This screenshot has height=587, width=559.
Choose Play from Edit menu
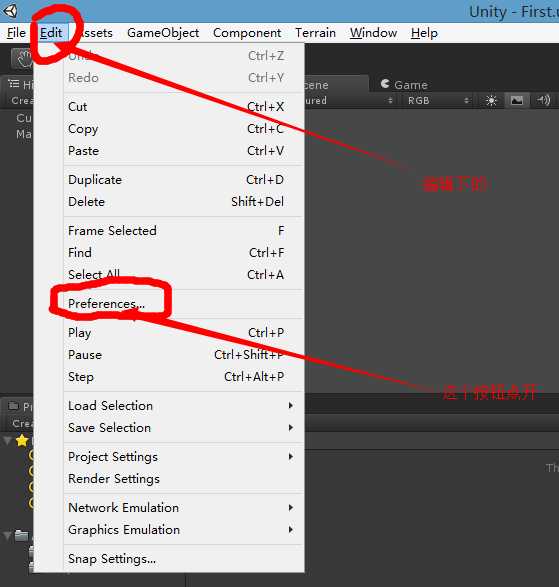click(x=183, y=332)
